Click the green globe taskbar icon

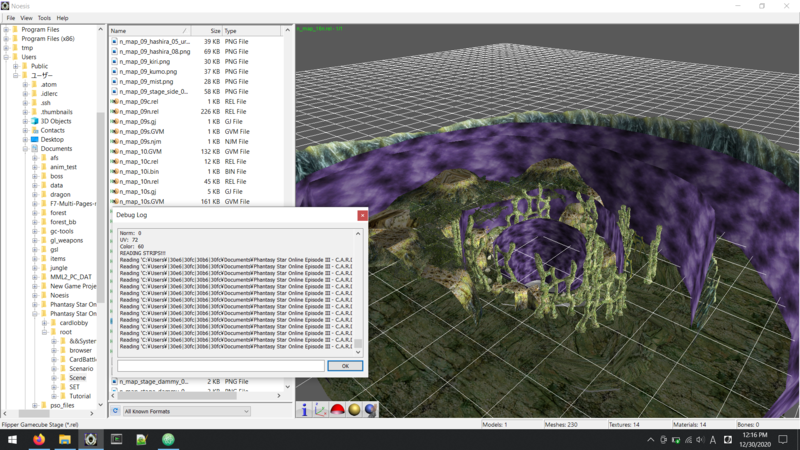[168, 439]
